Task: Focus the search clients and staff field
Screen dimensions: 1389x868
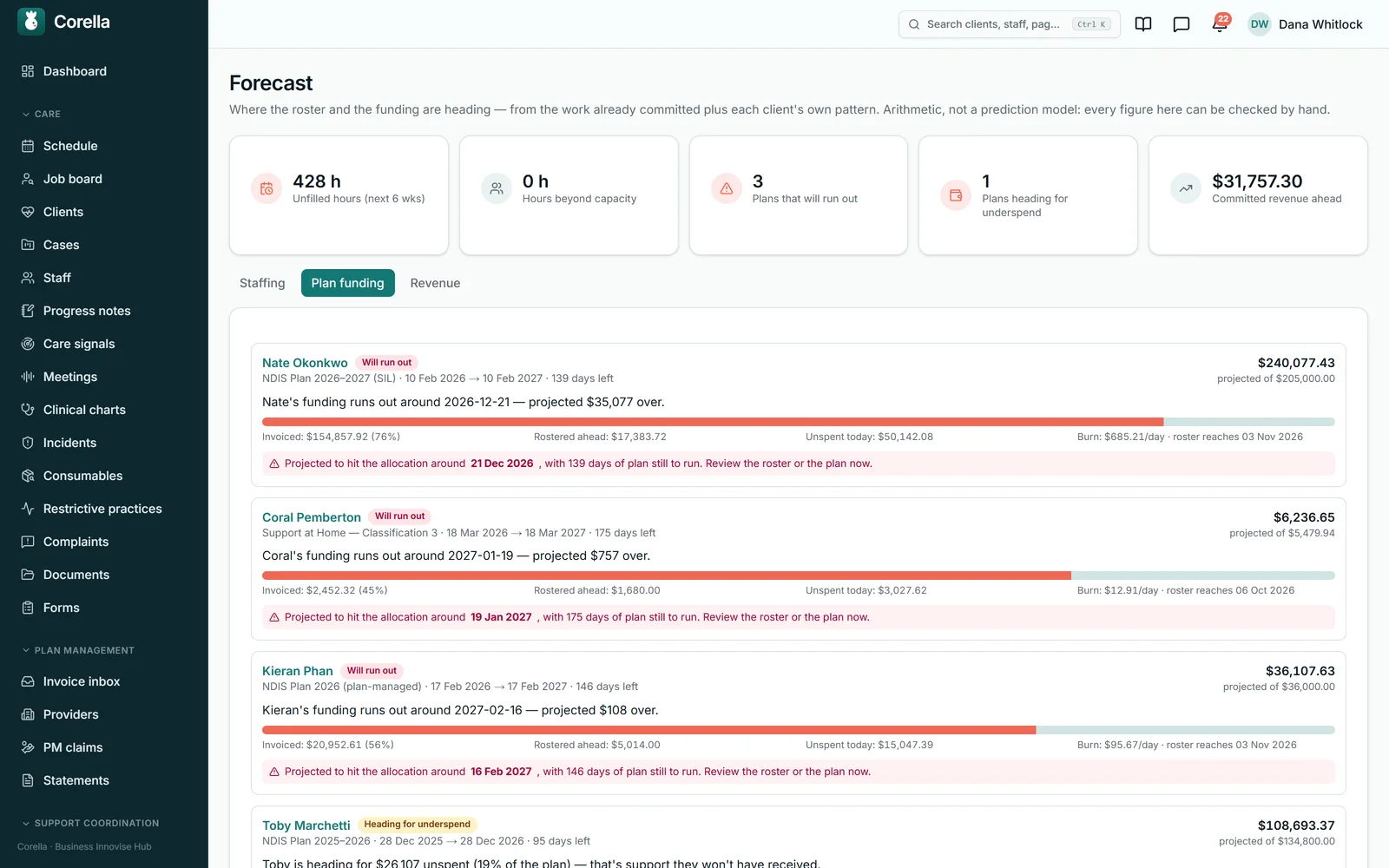Action: 1009,24
